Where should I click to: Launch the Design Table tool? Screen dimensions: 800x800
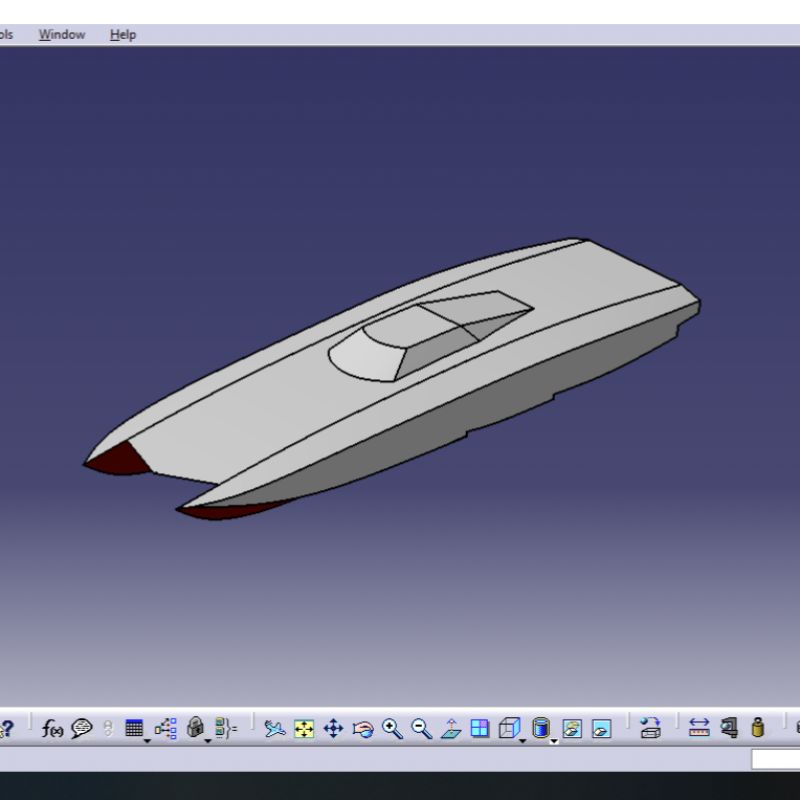[135, 728]
